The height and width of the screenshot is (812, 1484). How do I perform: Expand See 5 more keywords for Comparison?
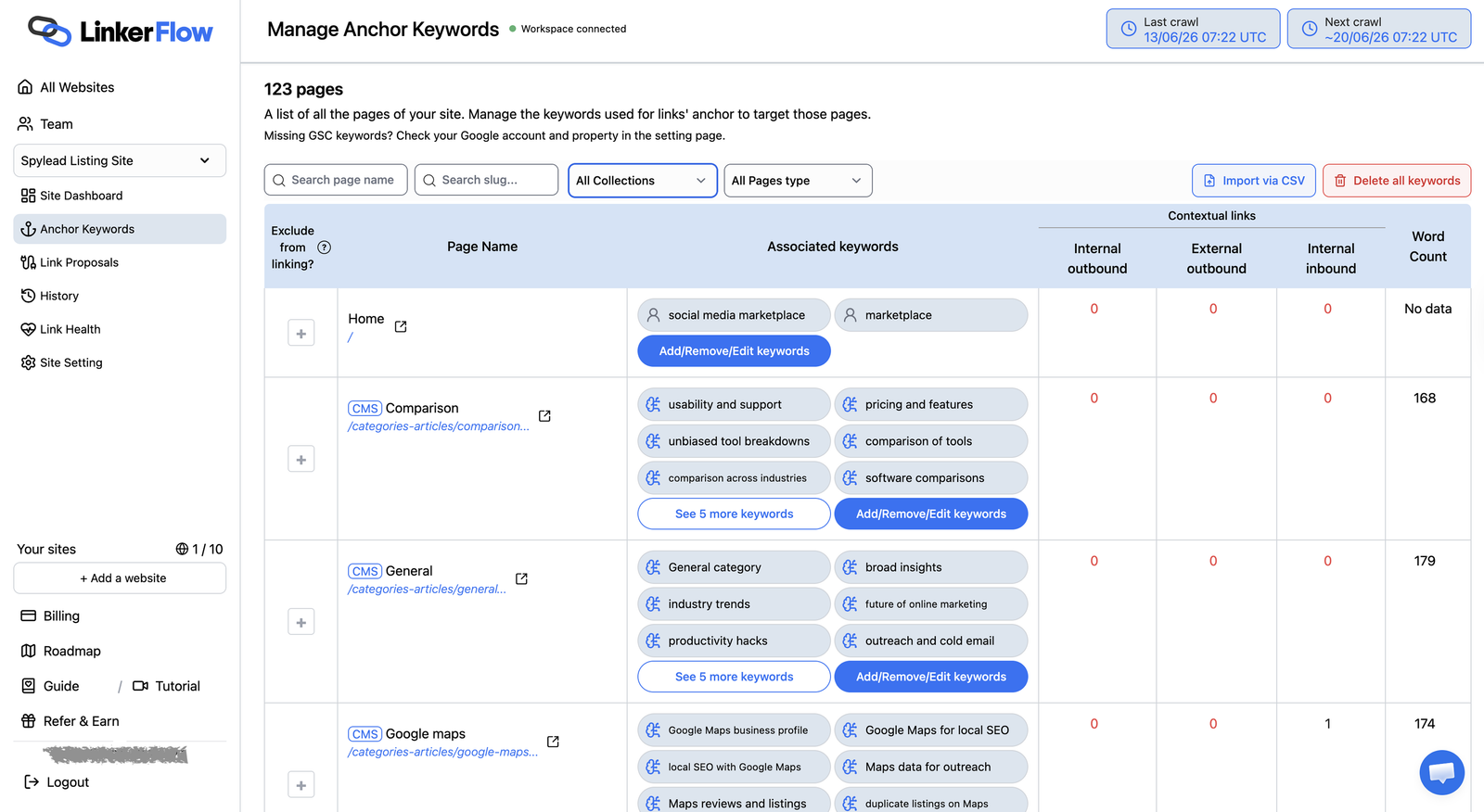[x=734, y=514]
